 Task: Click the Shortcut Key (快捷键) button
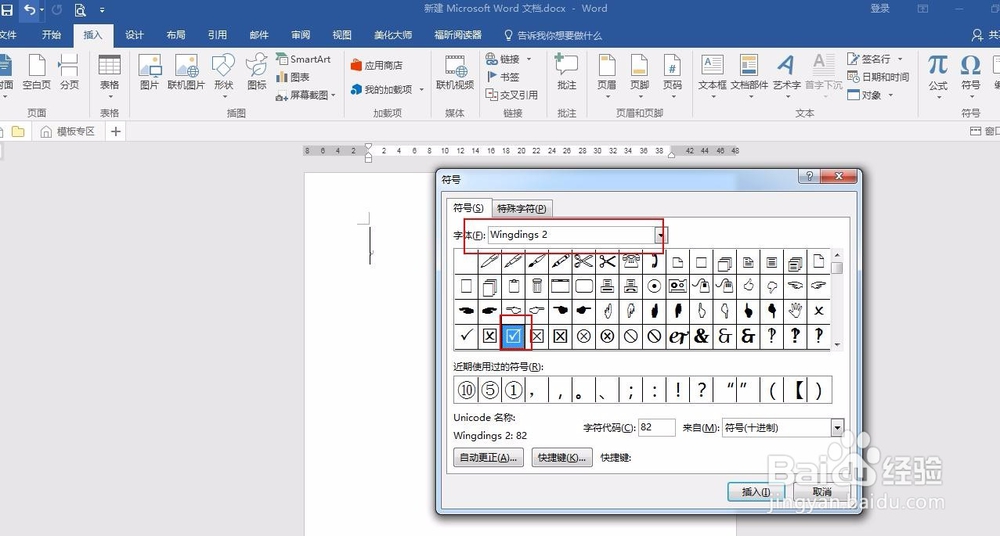[562, 458]
